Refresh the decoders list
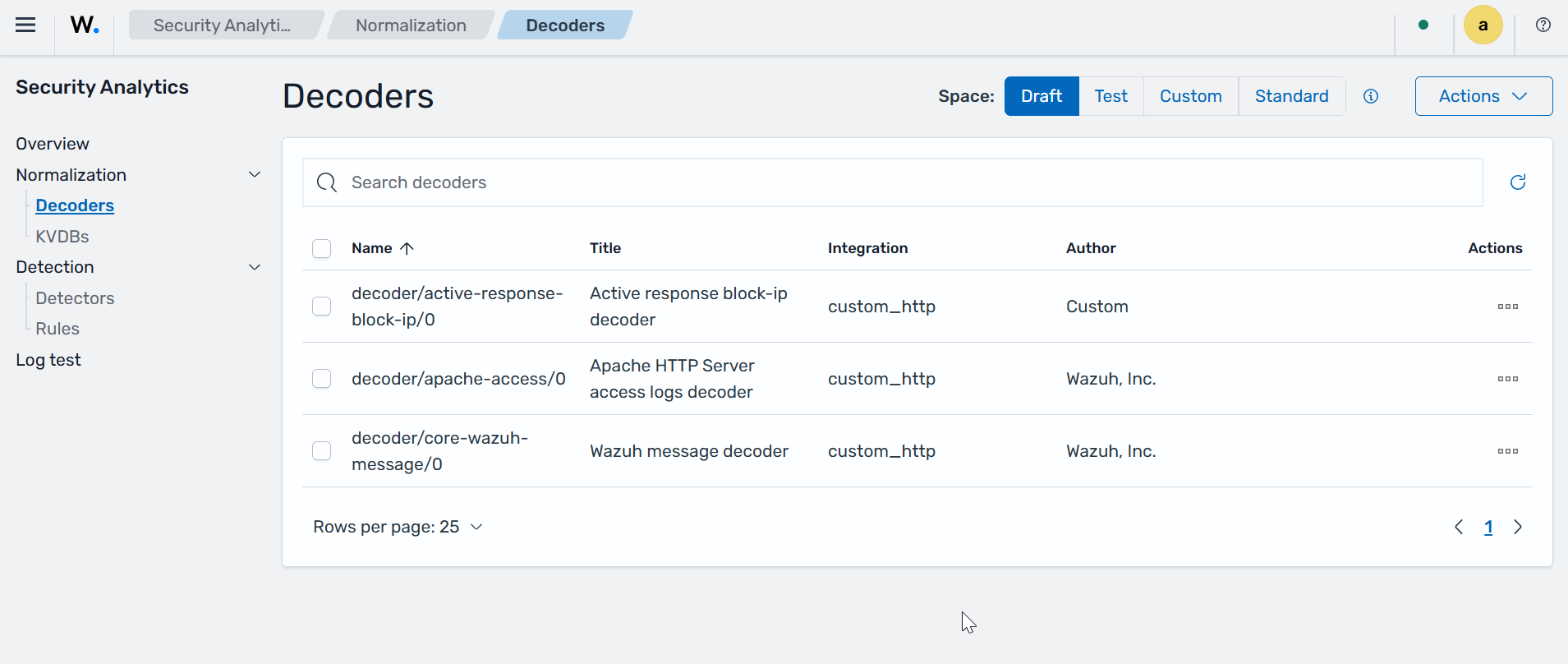The image size is (1568, 664). [x=1518, y=182]
